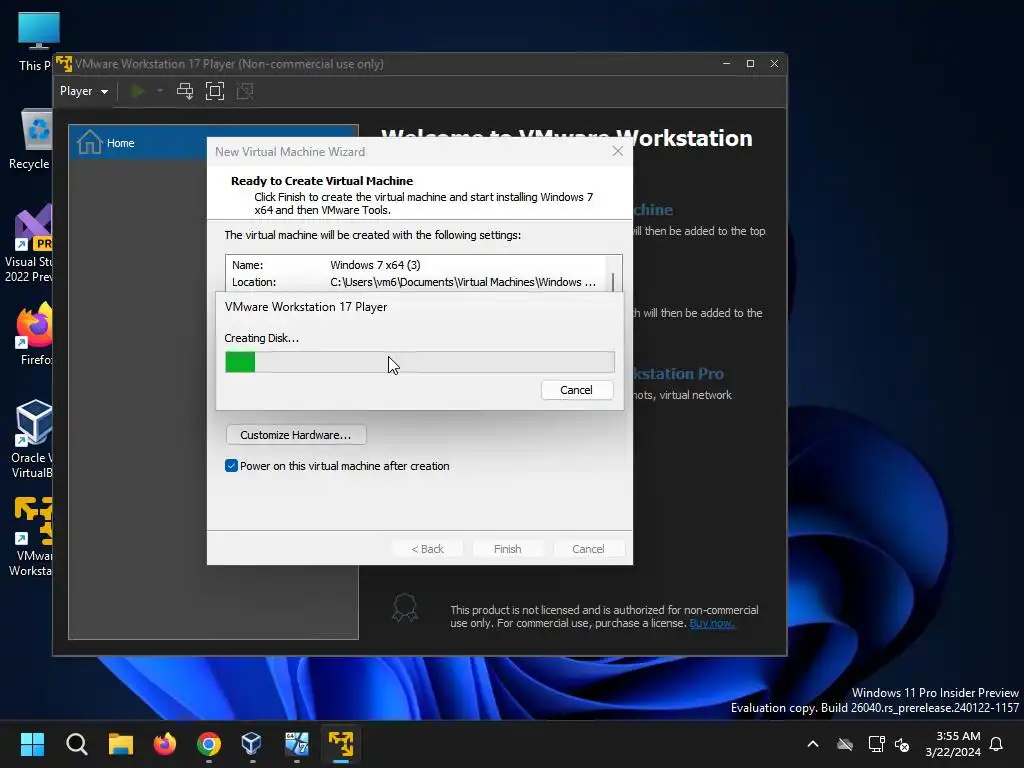Open Customize Hardware settings
Viewport: 1024px width, 768px height.
(296, 435)
